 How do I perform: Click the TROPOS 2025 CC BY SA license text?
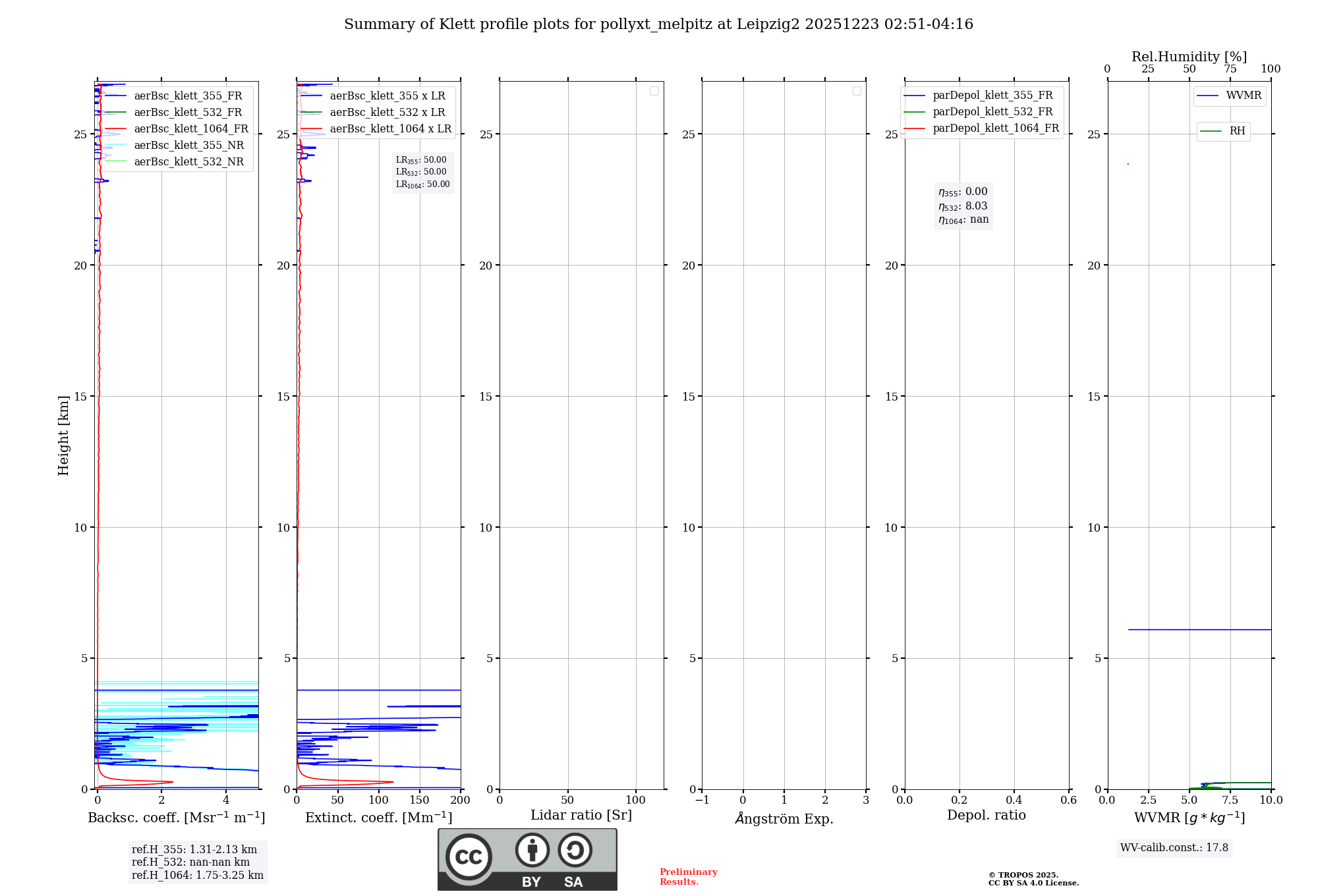1033,880
